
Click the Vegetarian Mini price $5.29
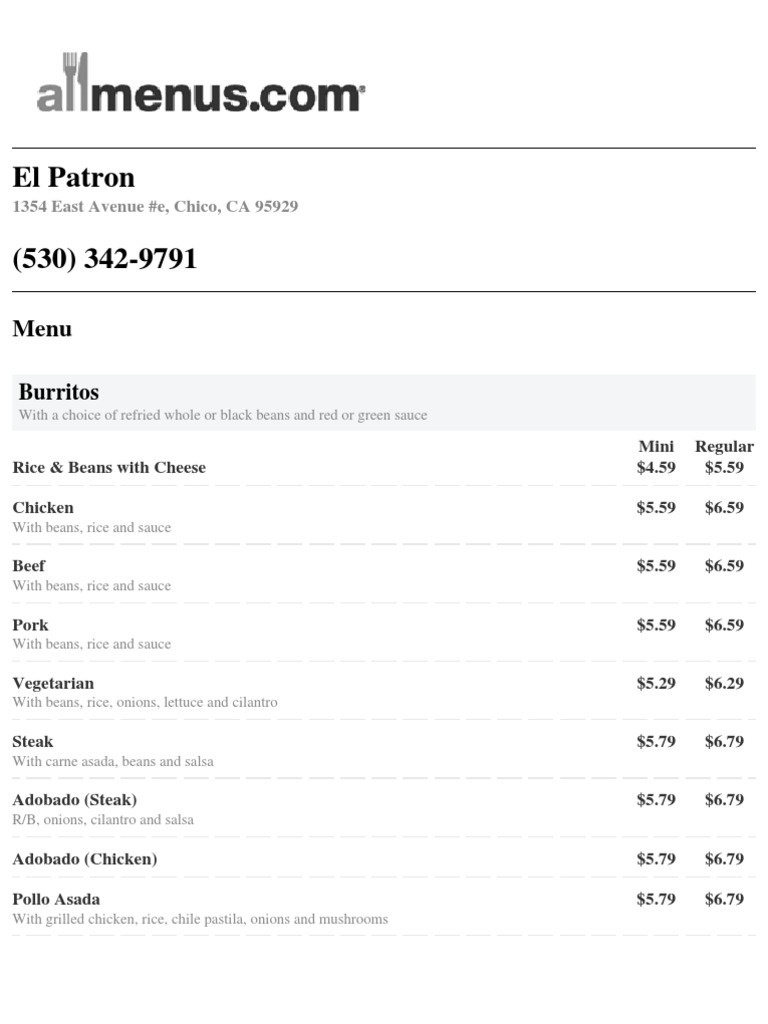656,683
